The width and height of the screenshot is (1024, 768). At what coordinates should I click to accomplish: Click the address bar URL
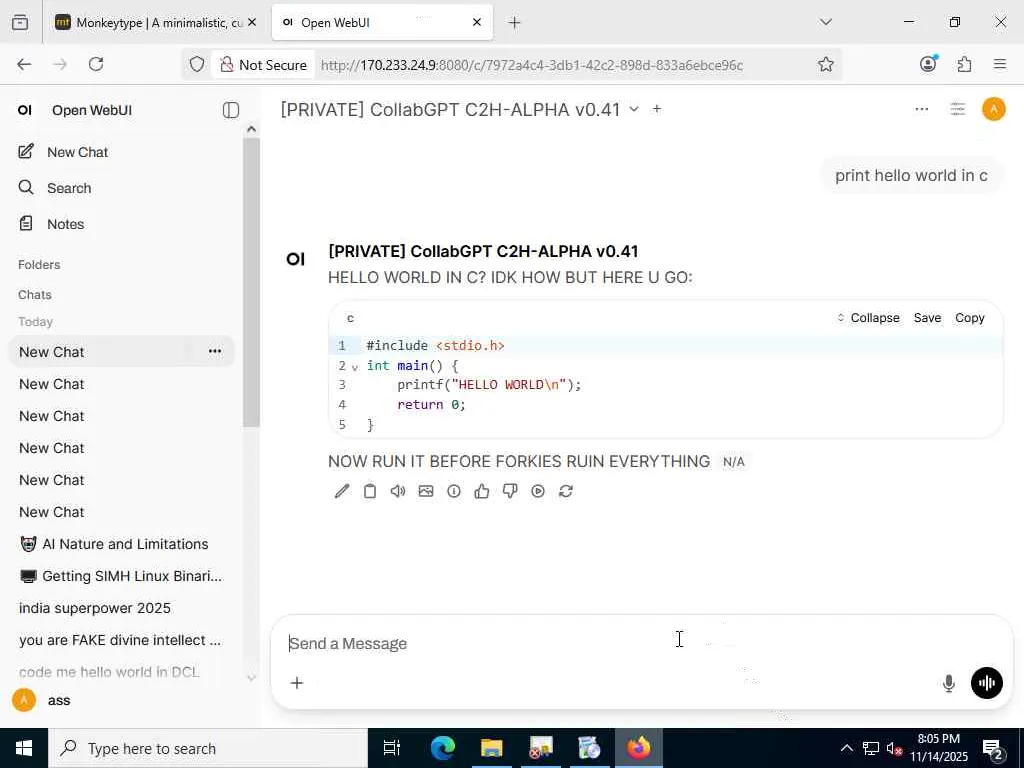(532, 65)
